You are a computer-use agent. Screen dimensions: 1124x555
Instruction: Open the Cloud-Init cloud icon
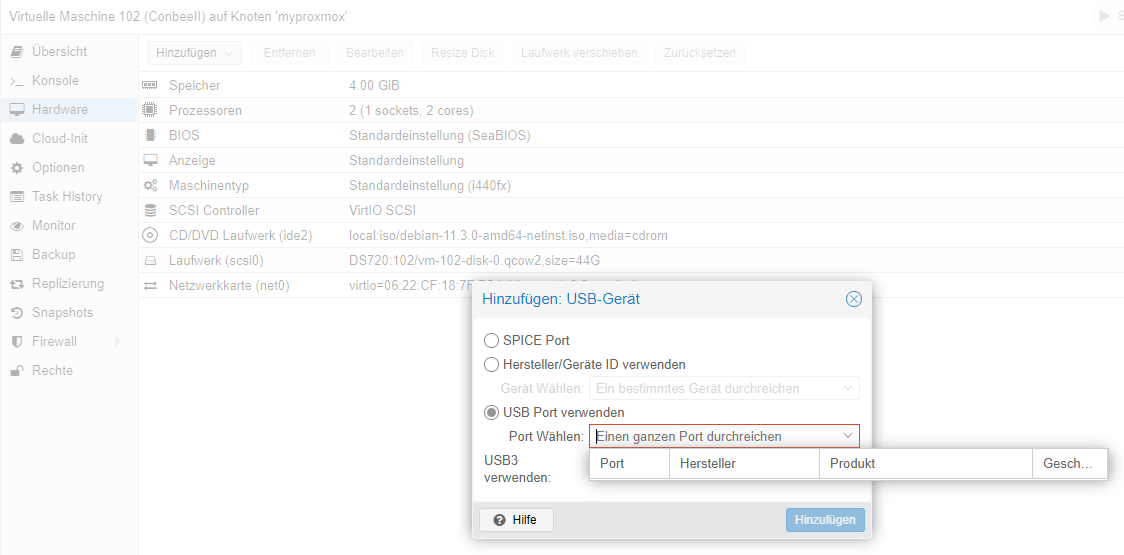click(17, 139)
